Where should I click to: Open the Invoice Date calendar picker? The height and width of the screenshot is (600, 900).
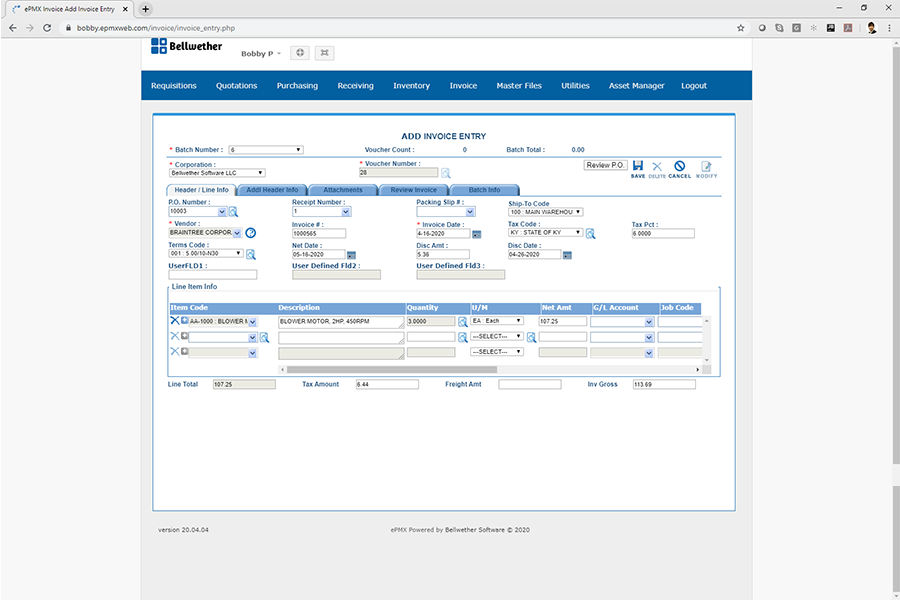click(476, 234)
